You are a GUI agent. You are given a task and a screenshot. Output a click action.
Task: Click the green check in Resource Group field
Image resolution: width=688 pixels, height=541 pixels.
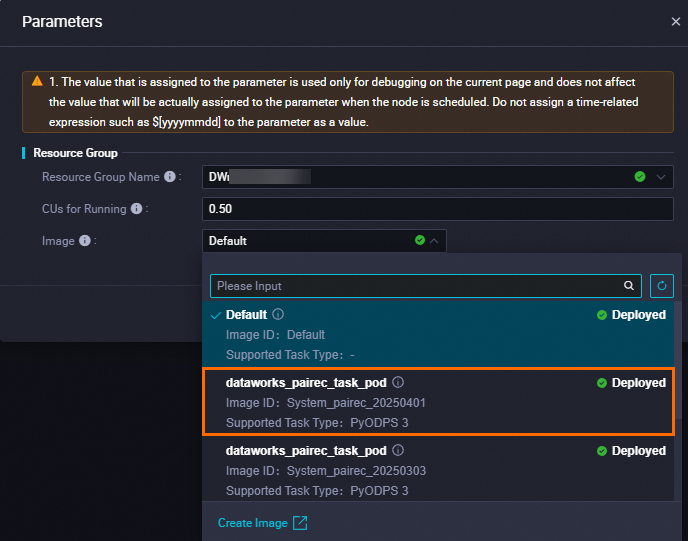tap(640, 177)
